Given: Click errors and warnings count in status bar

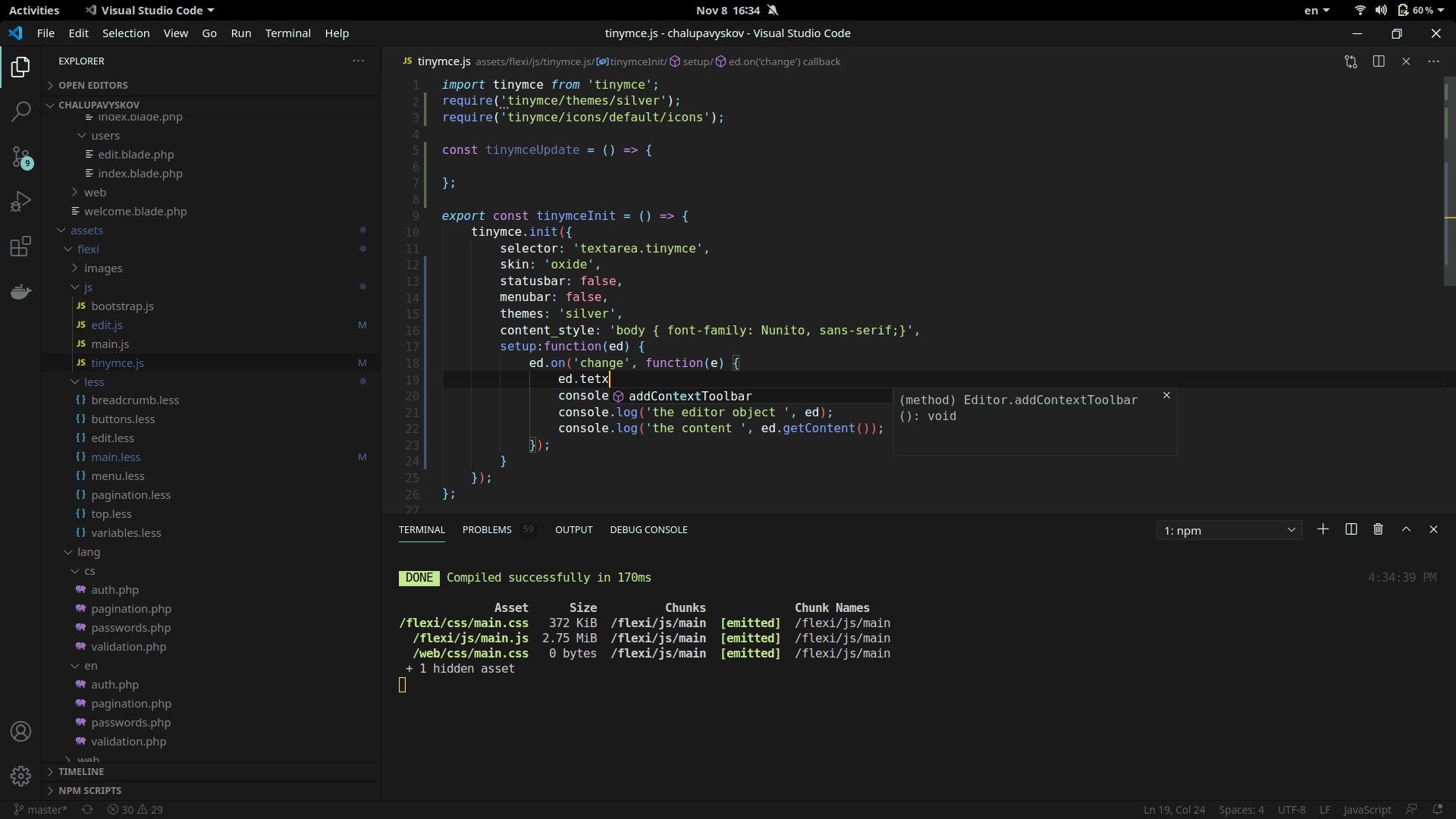Looking at the screenshot, I should pyautogui.click(x=135, y=809).
